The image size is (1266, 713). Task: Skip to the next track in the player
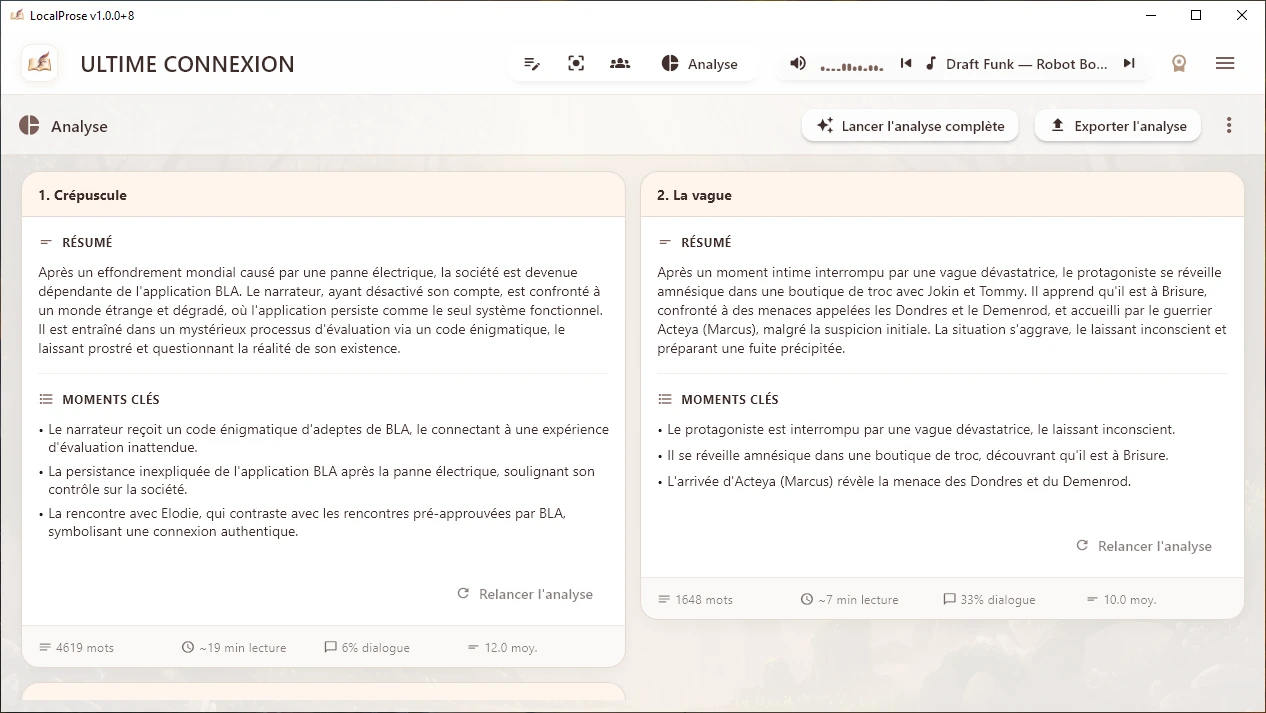tap(1129, 63)
